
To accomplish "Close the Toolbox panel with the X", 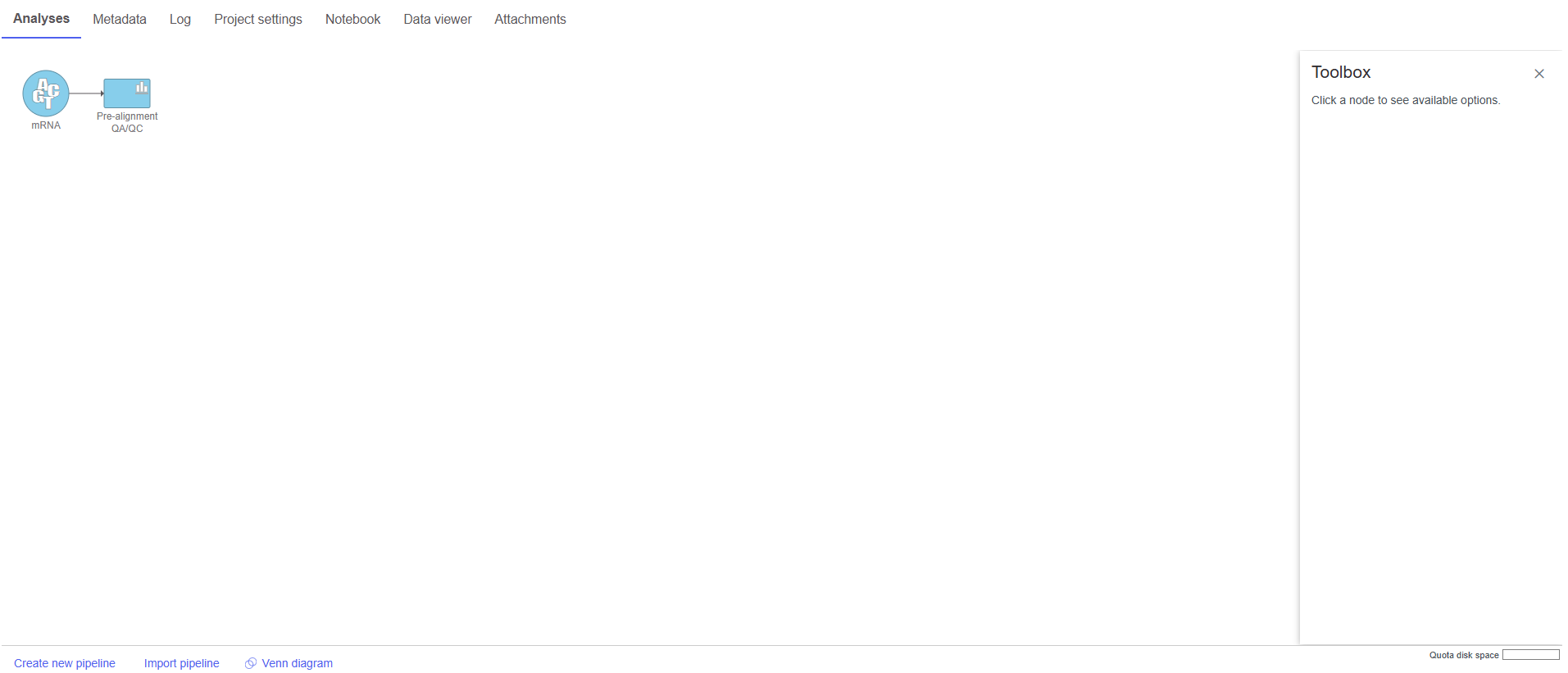I will pyautogui.click(x=1538, y=74).
